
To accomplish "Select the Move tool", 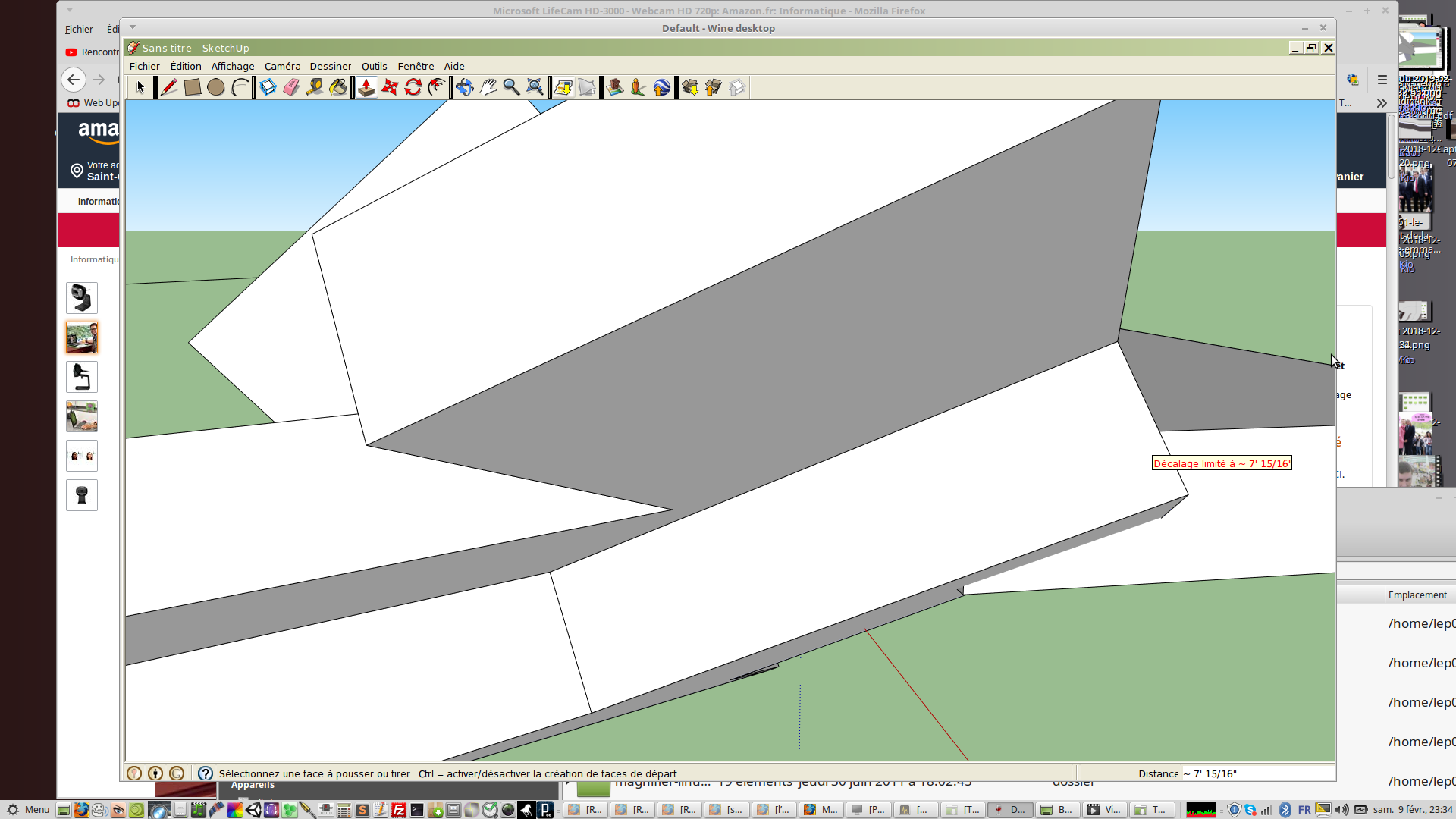I will pos(390,87).
